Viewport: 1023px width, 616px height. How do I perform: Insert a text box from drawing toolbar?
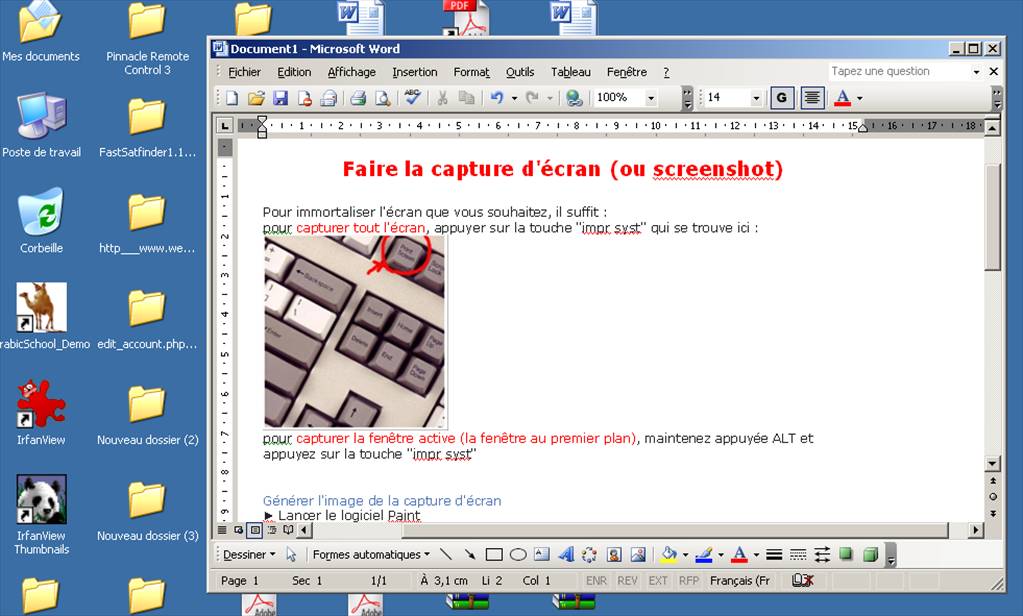pos(542,555)
